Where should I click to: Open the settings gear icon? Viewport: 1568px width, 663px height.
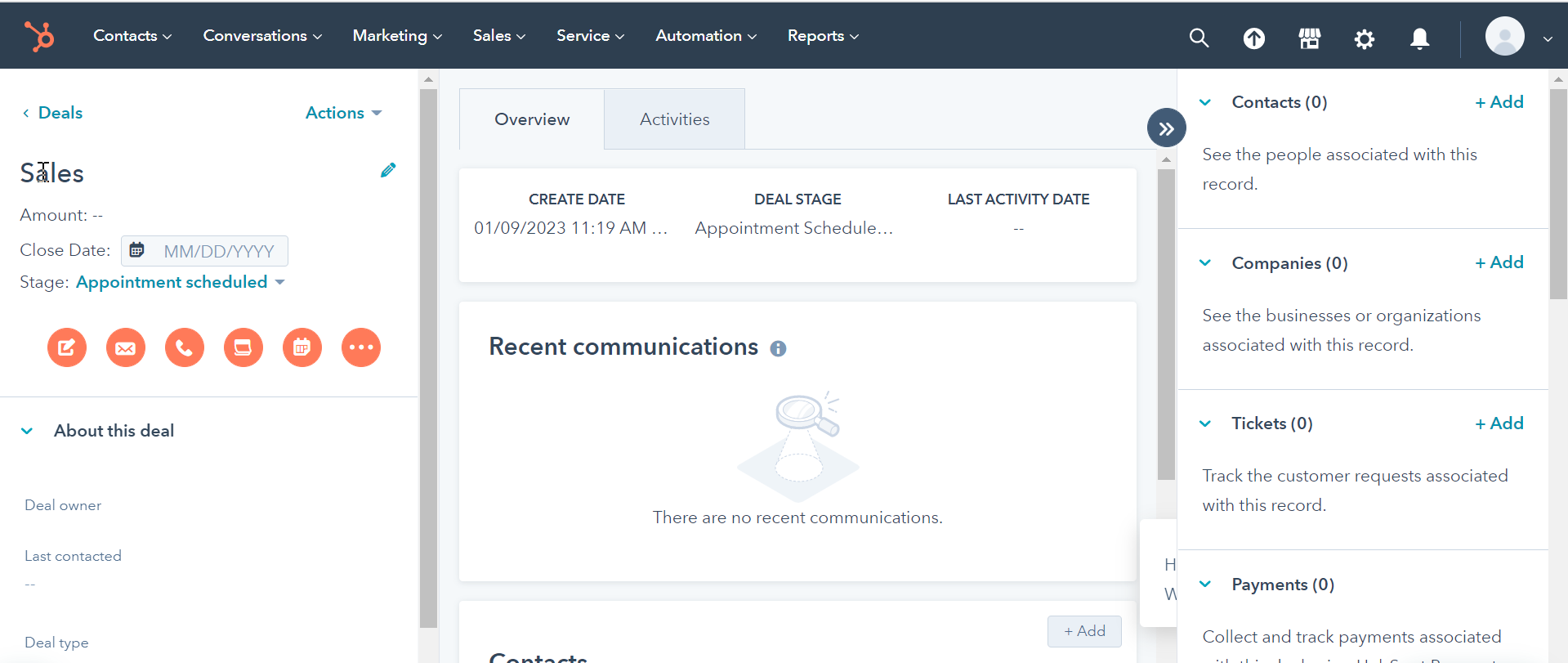coord(1364,38)
